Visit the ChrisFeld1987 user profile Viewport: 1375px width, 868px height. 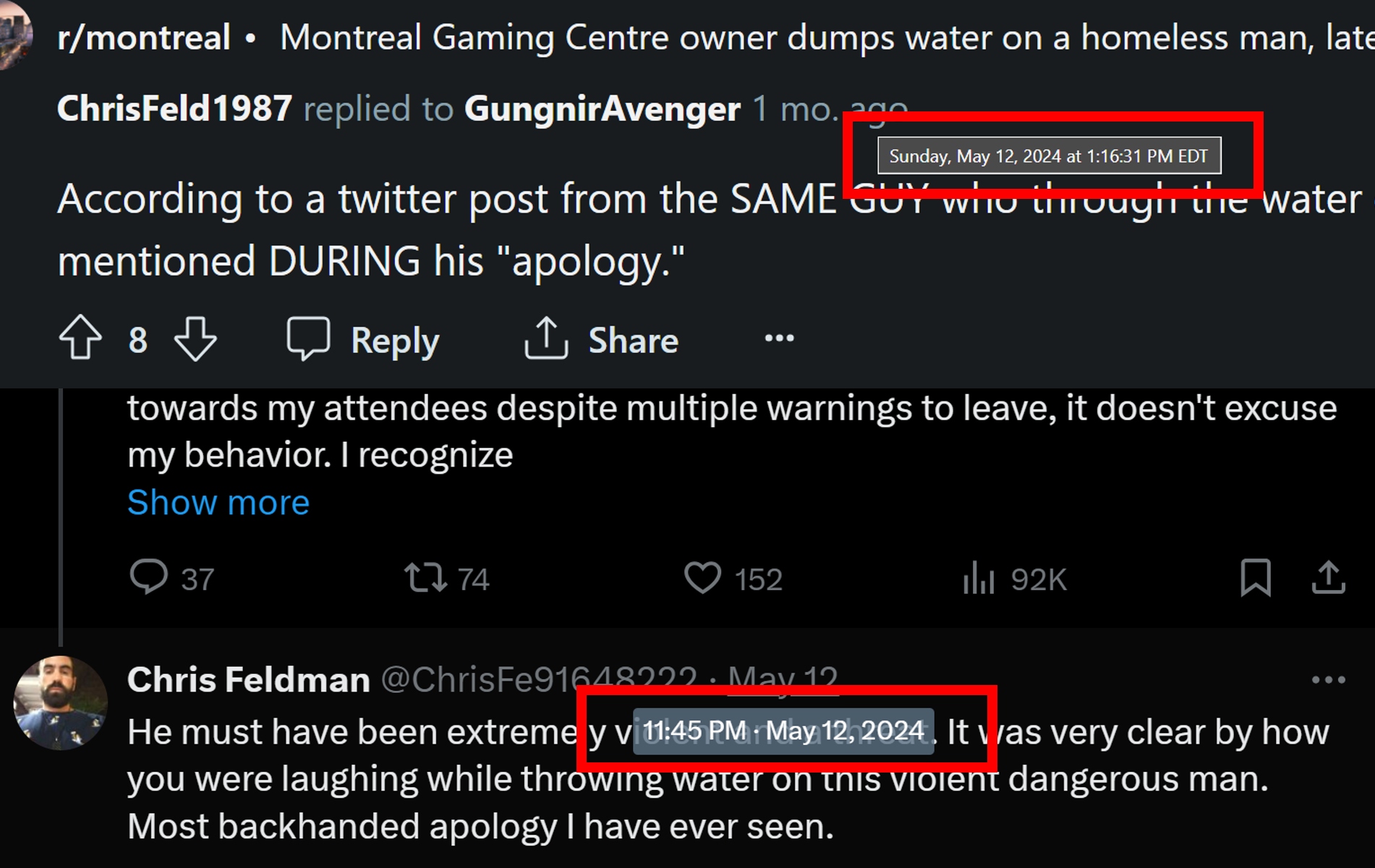(x=174, y=109)
